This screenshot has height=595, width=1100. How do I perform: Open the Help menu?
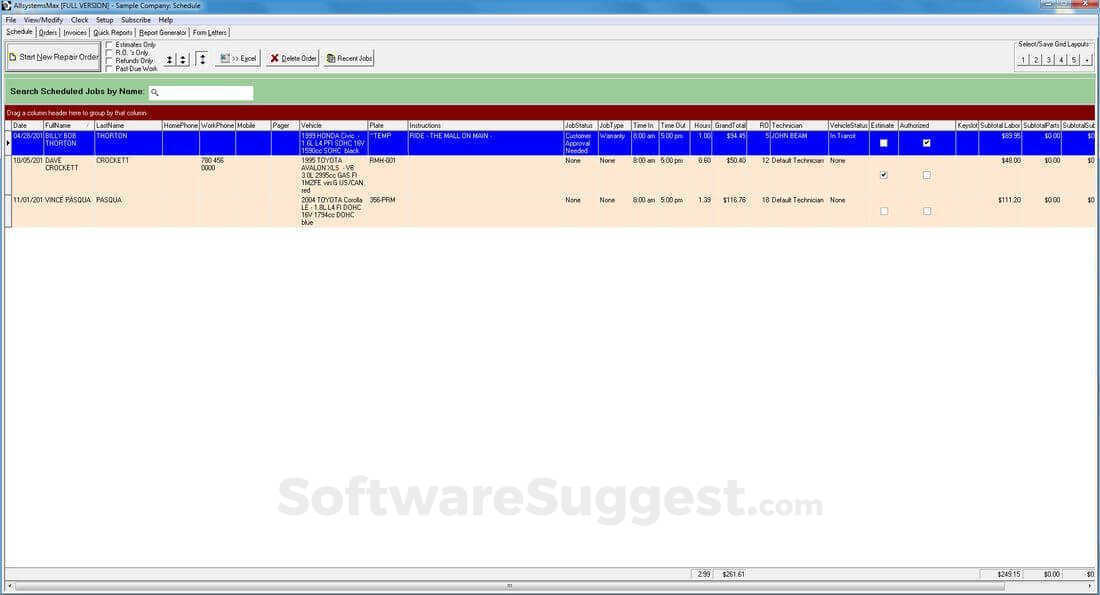[166, 20]
